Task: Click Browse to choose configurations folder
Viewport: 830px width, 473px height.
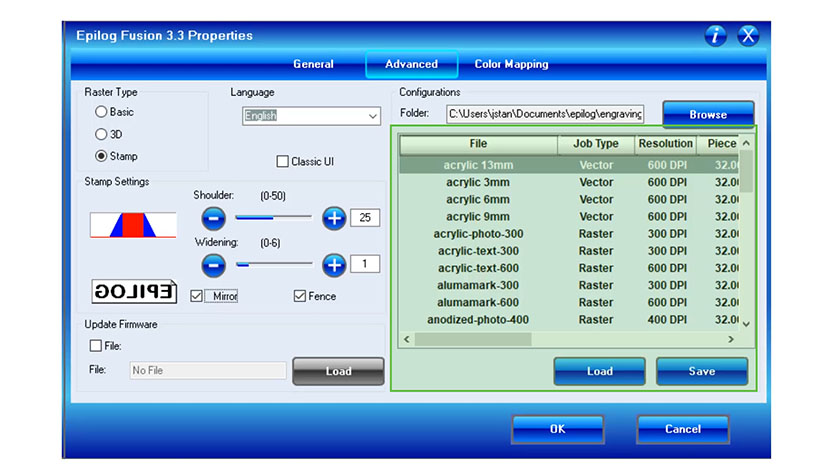Action: (x=707, y=115)
